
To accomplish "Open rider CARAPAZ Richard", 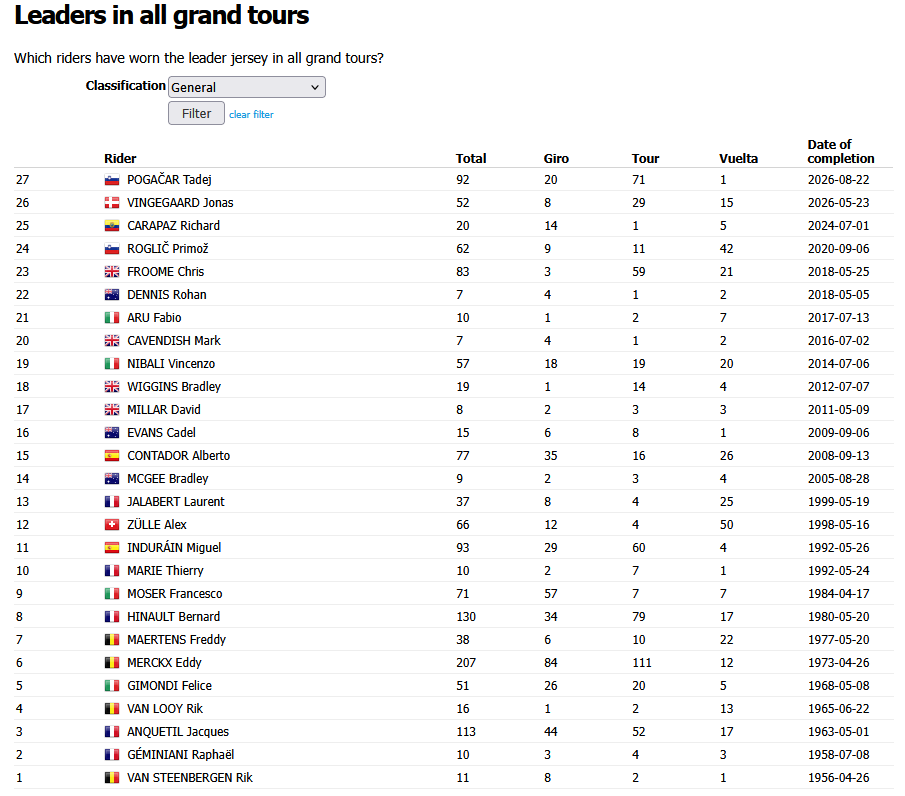I will tap(173, 226).
